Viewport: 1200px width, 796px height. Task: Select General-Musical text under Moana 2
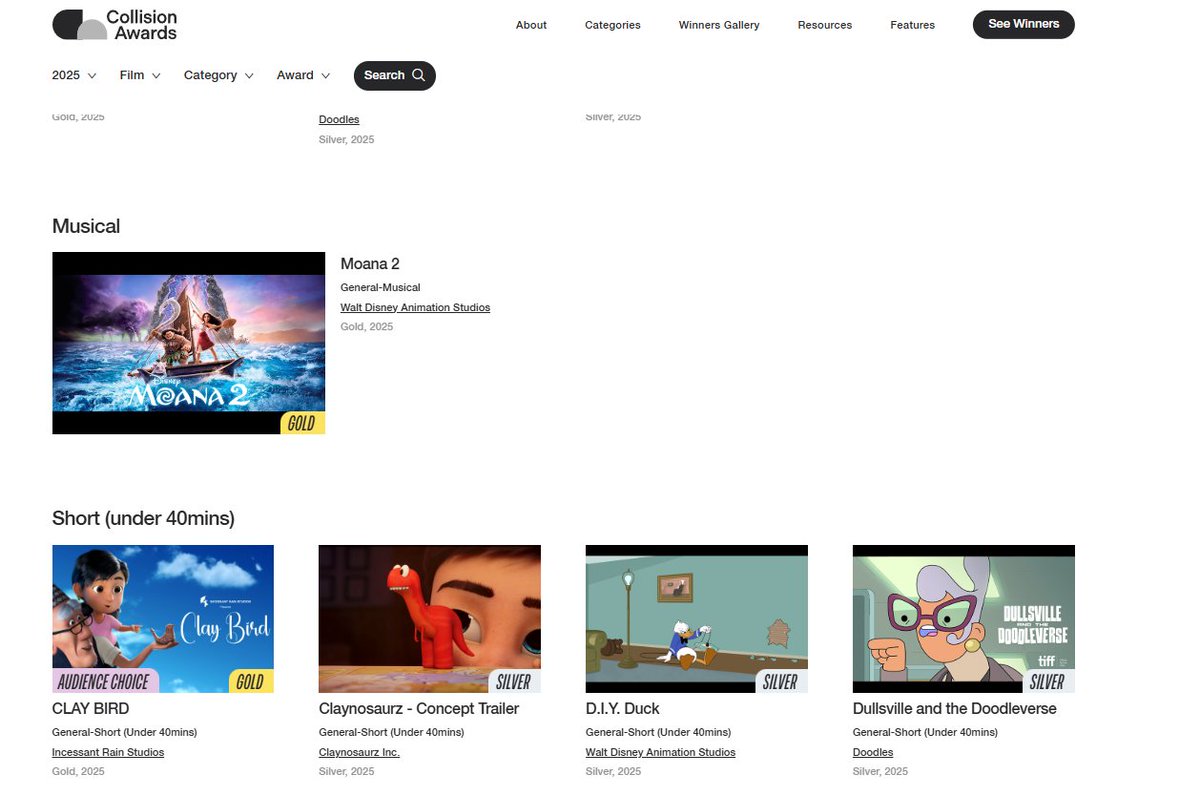[x=381, y=287]
